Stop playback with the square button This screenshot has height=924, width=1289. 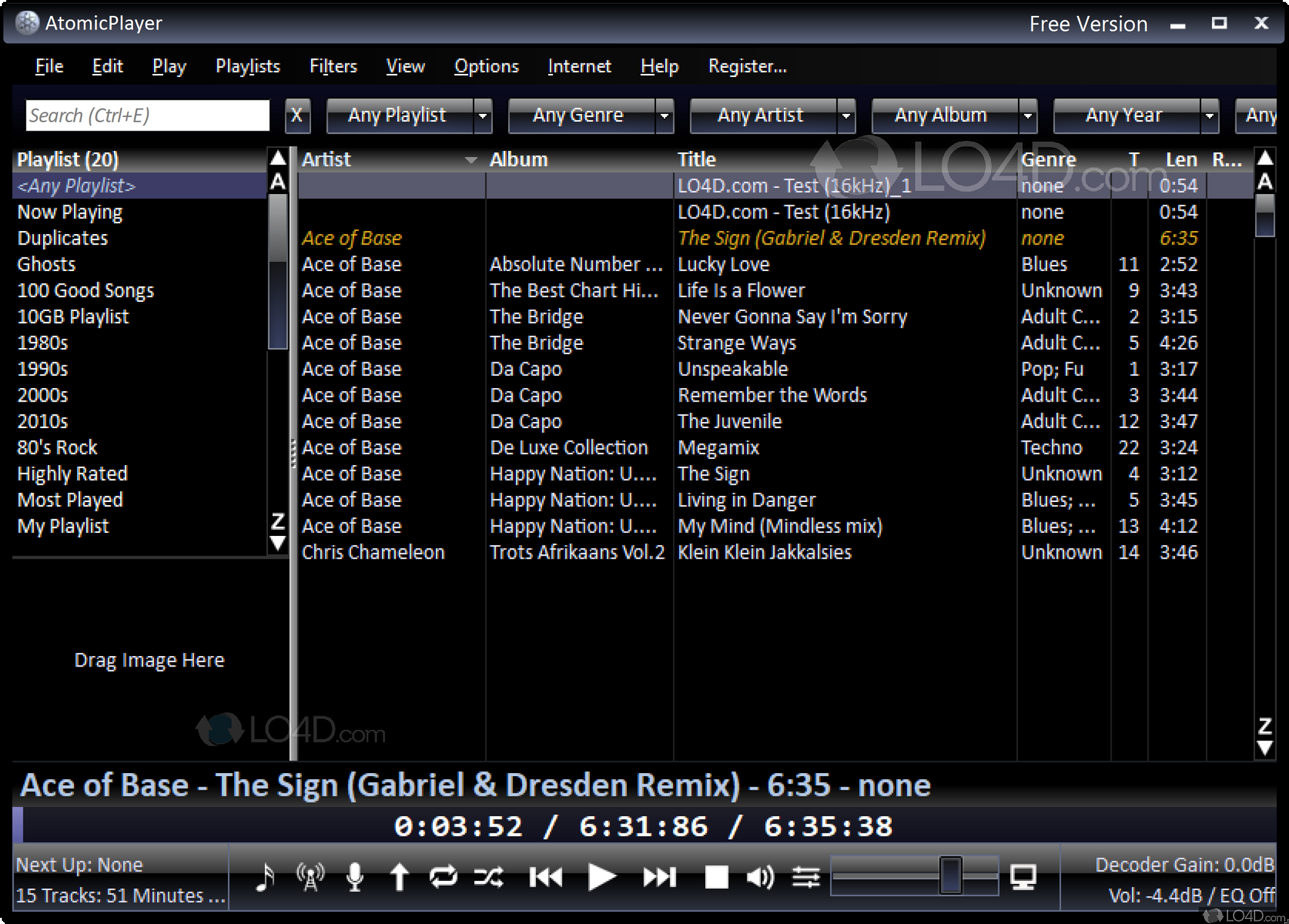click(716, 877)
